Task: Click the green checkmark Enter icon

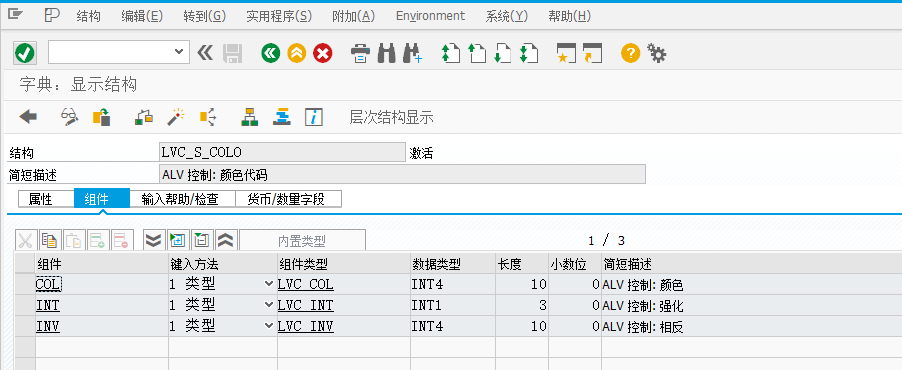Action: [x=25, y=54]
